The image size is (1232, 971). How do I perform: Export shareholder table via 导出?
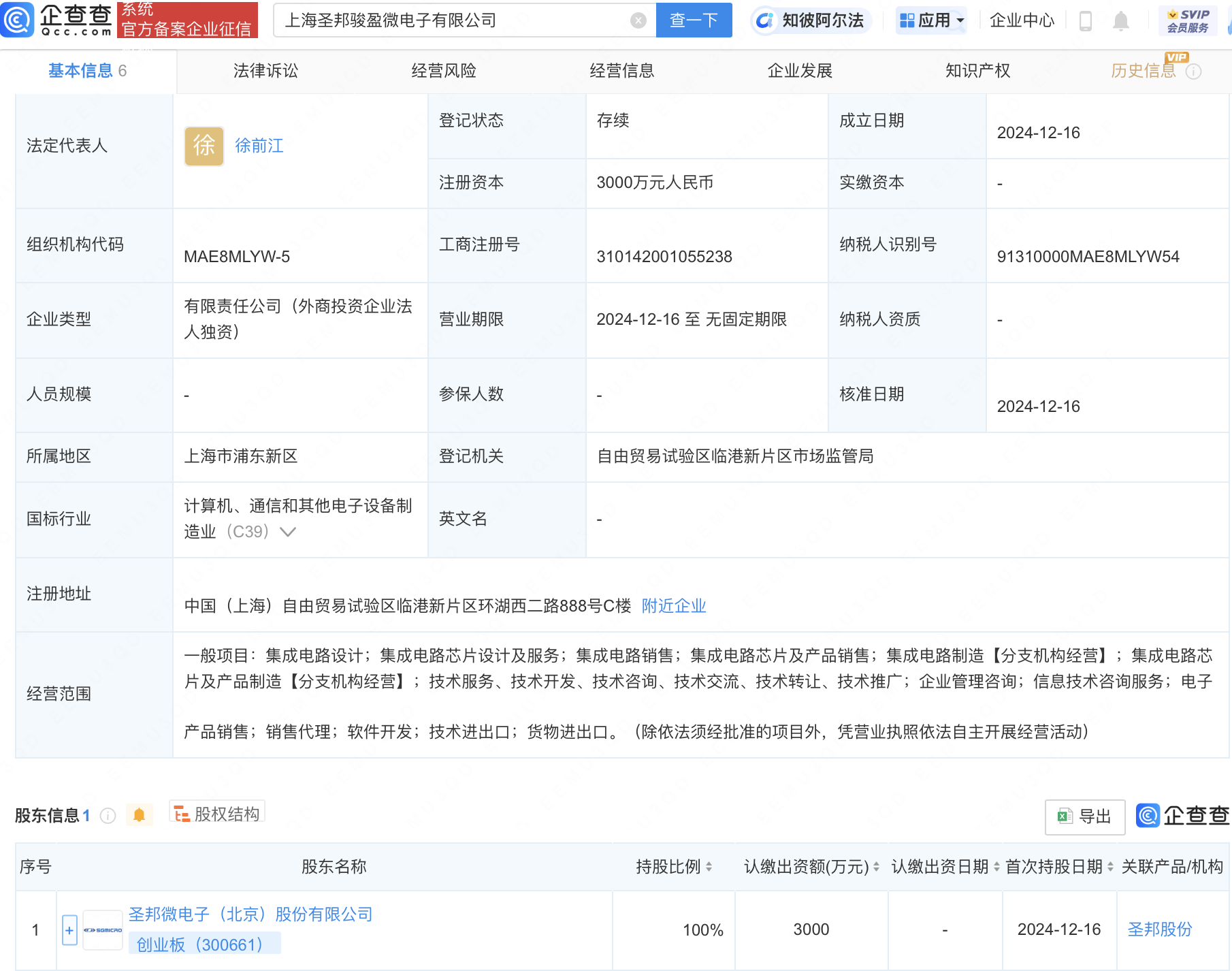(1084, 816)
